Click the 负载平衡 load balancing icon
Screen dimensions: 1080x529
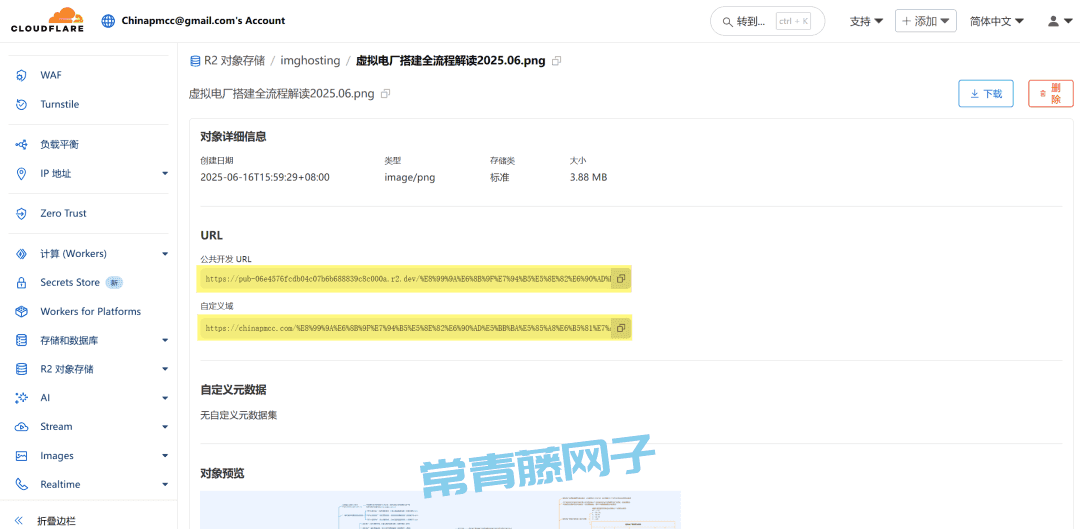point(21,145)
